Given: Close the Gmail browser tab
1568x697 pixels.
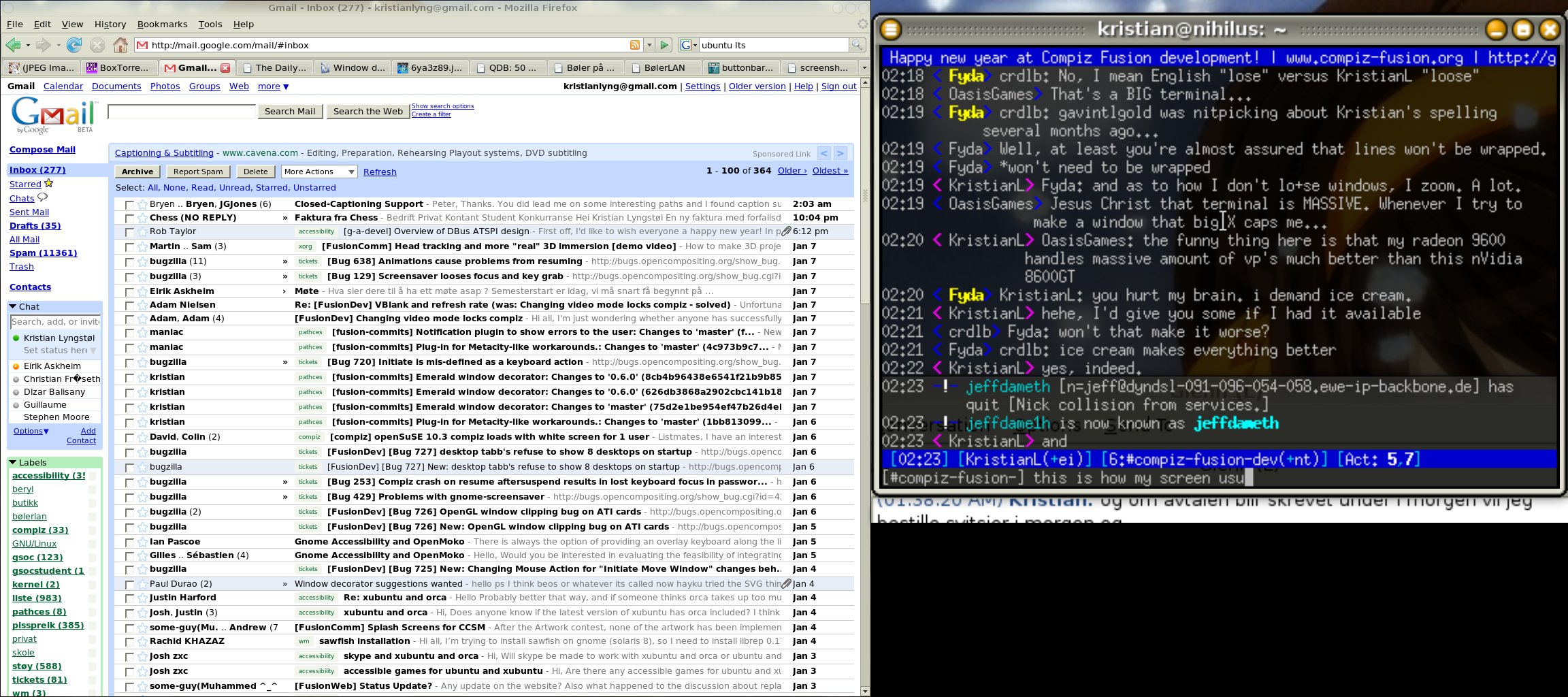Looking at the screenshot, I should coord(225,67).
